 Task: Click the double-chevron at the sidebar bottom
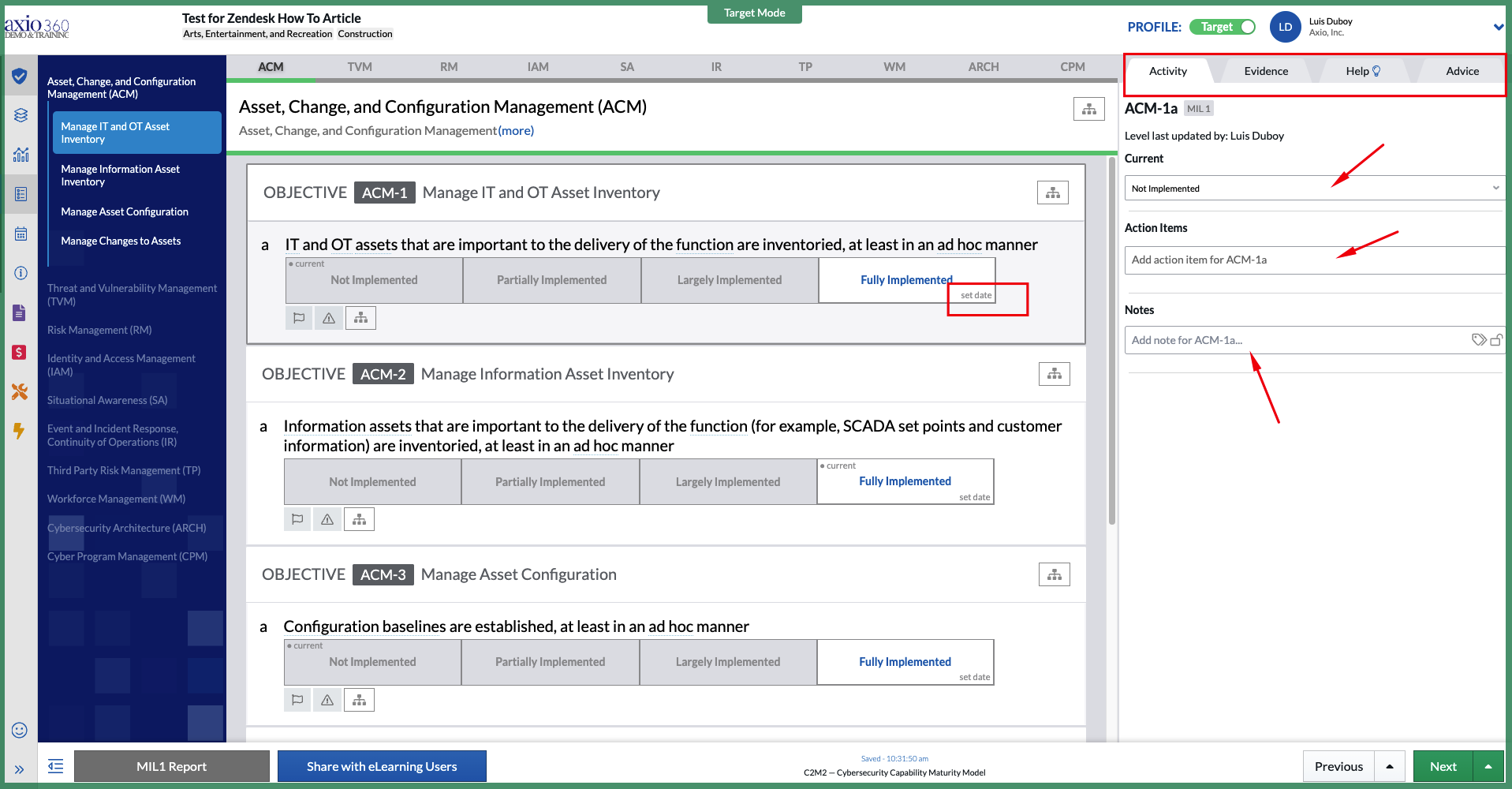pyautogui.click(x=19, y=769)
